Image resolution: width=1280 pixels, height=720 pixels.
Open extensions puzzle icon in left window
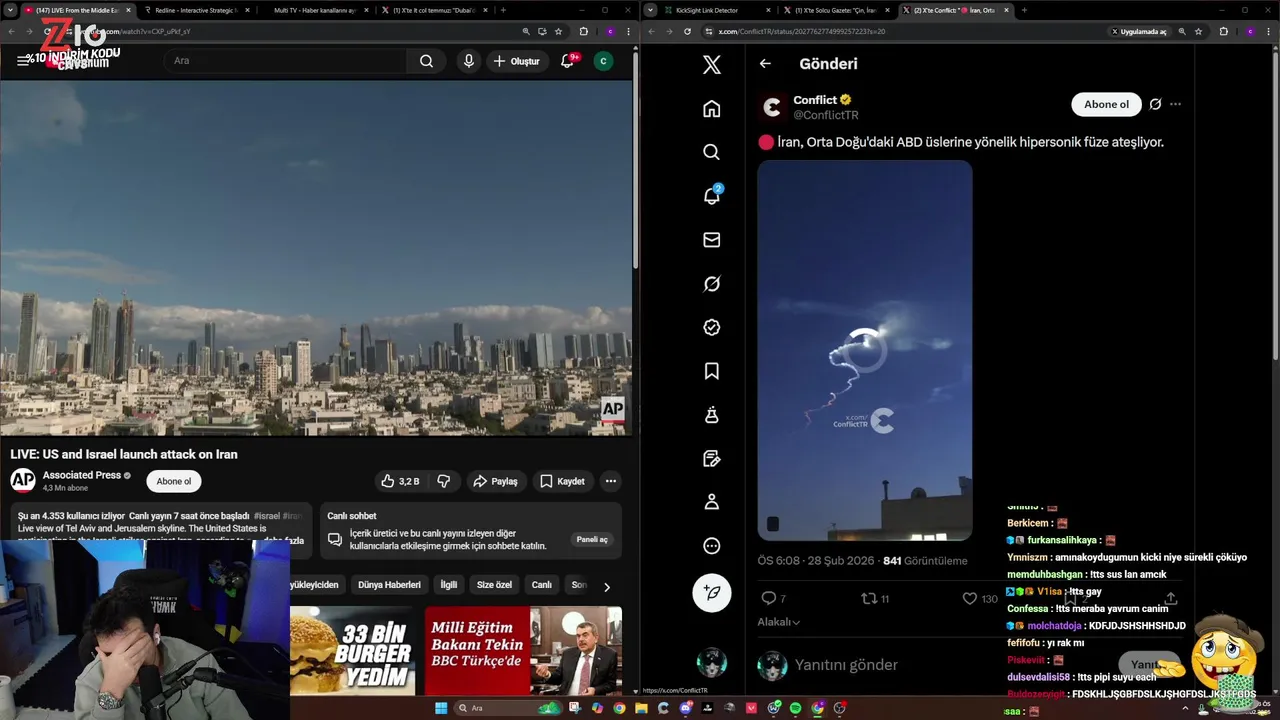584,31
